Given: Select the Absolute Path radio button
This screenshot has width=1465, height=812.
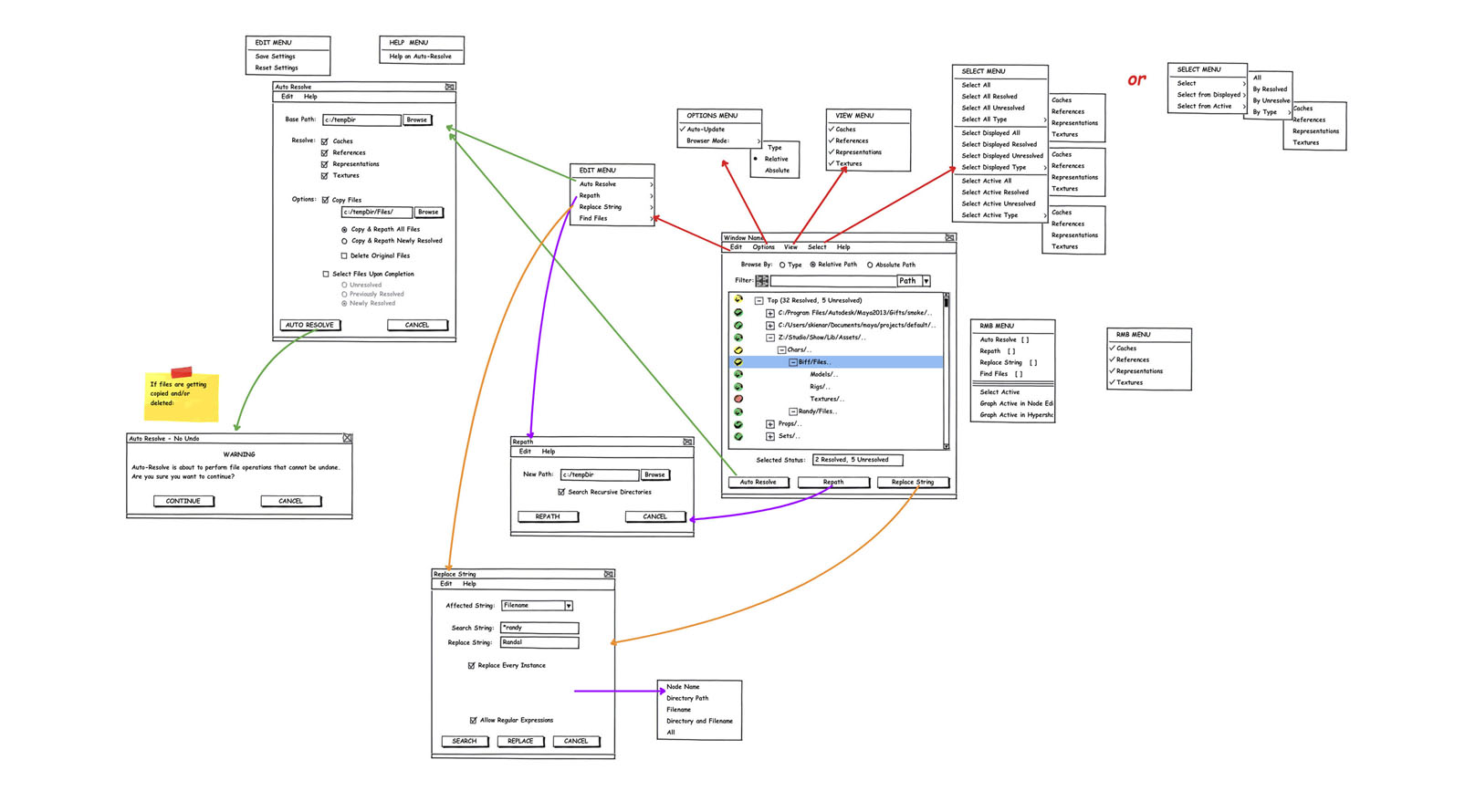Looking at the screenshot, I should pyautogui.click(x=870, y=265).
